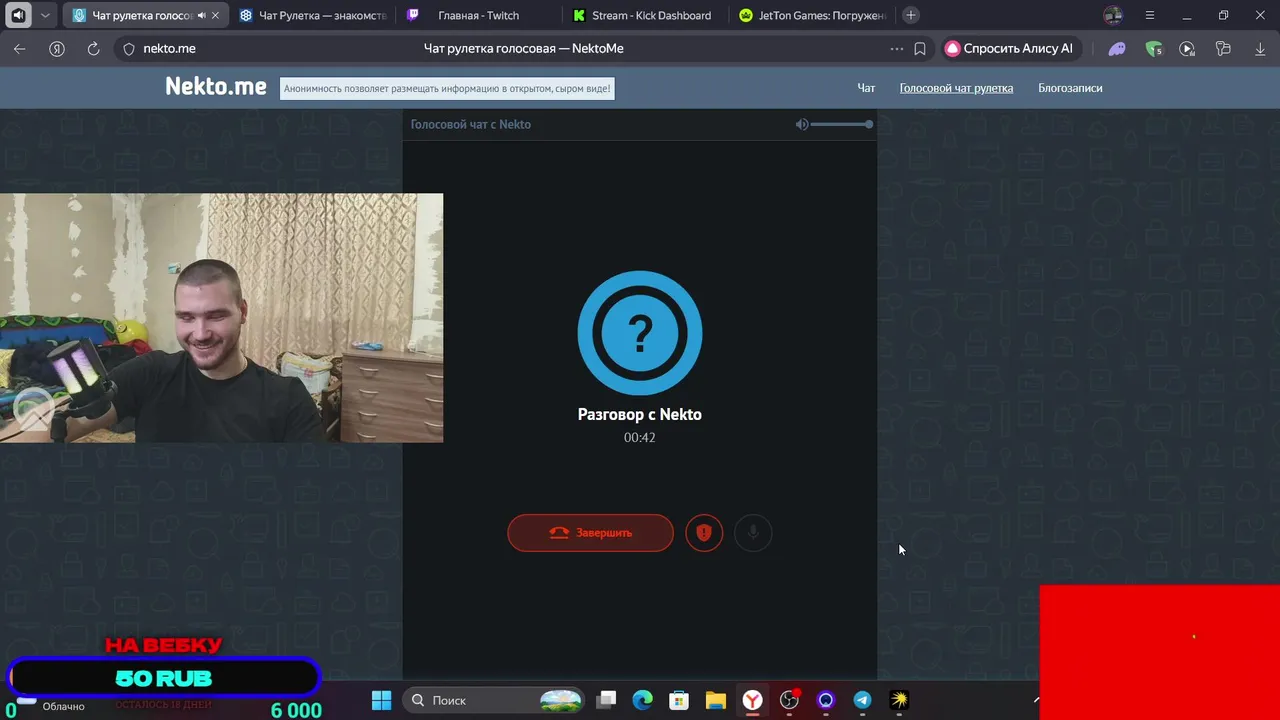Open Голосовой чат рулетка link
This screenshot has height=720, width=1280.
956,88
